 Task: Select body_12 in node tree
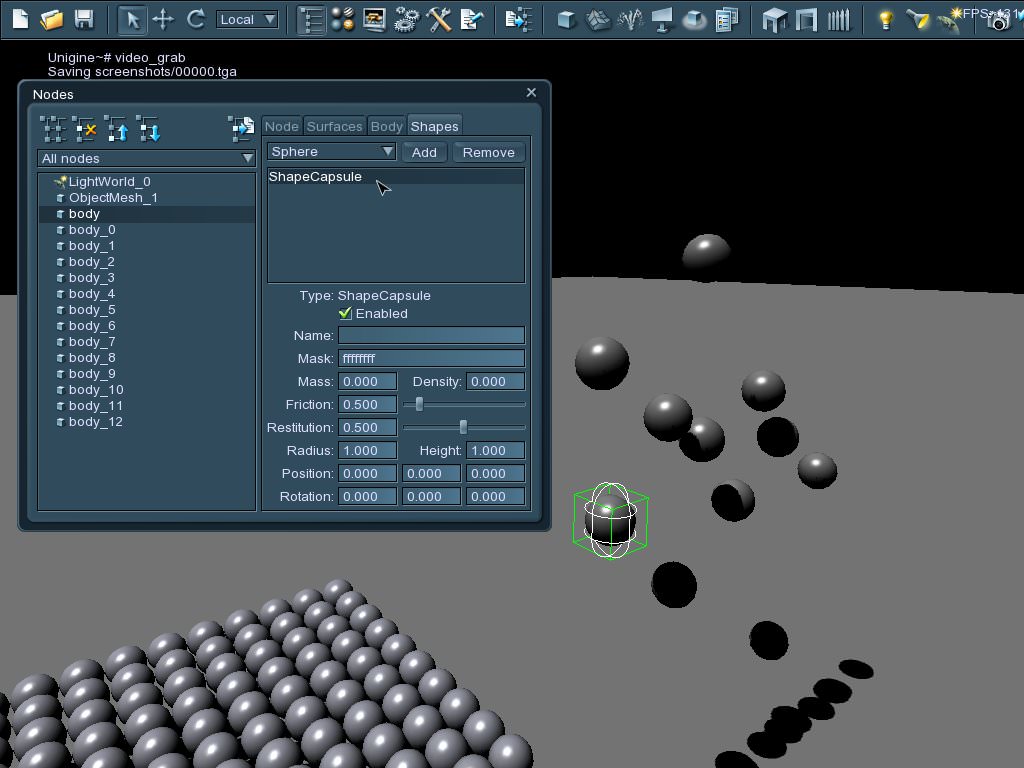146,421
